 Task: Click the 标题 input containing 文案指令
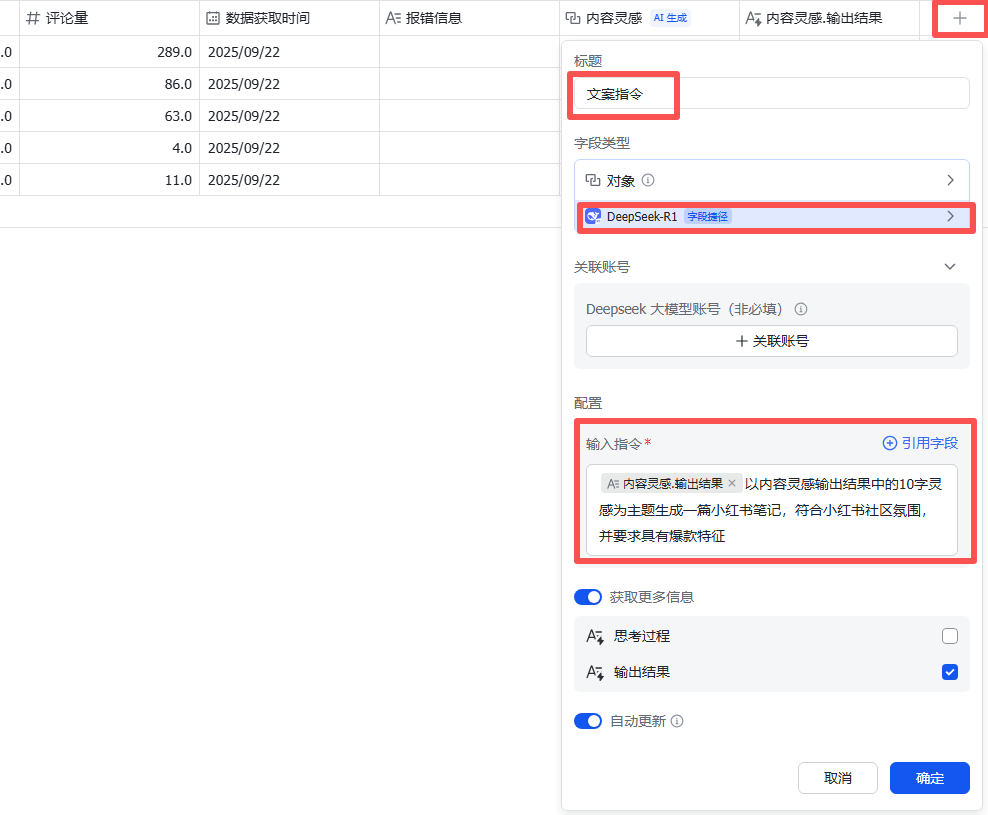(x=771, y=93)
